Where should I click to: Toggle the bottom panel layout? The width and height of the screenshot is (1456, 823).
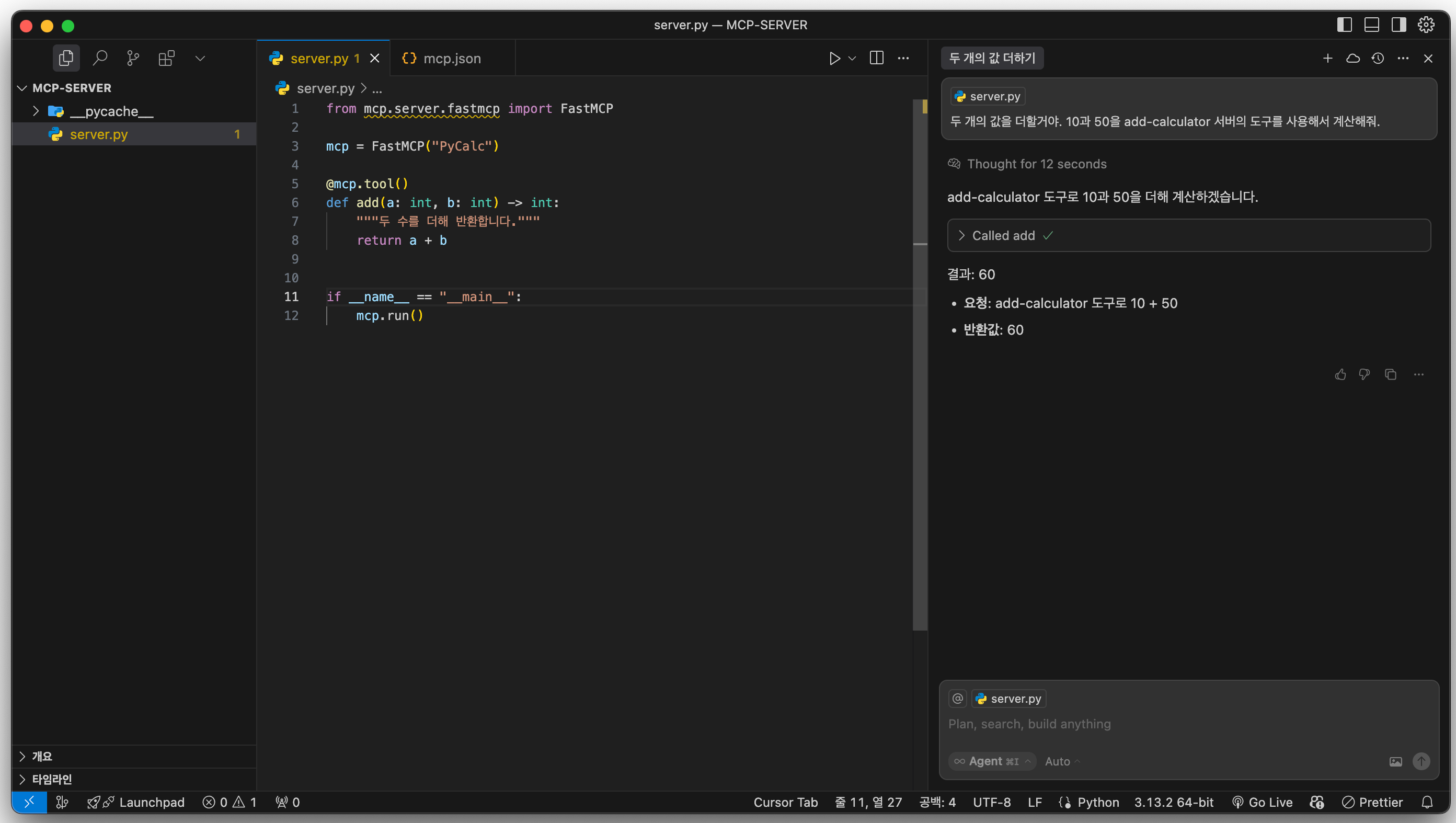[x=1371, y=25]
